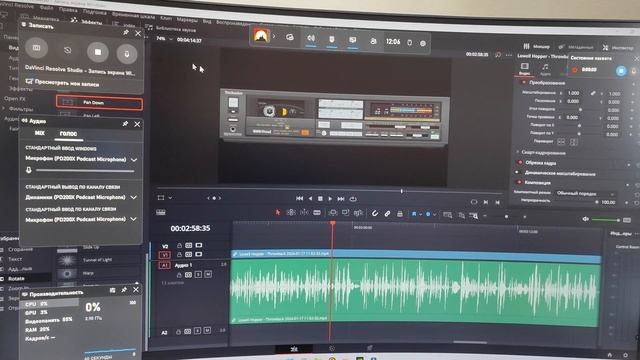Open the flag color dropdown in timeline toolbar
Viewport: 640px width, 360px height.
420,214
